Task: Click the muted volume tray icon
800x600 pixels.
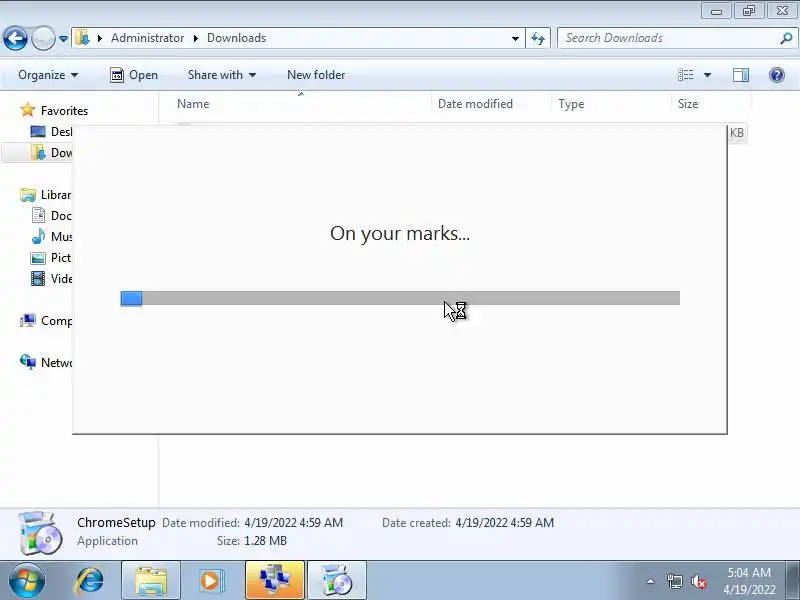Action: 698,581
